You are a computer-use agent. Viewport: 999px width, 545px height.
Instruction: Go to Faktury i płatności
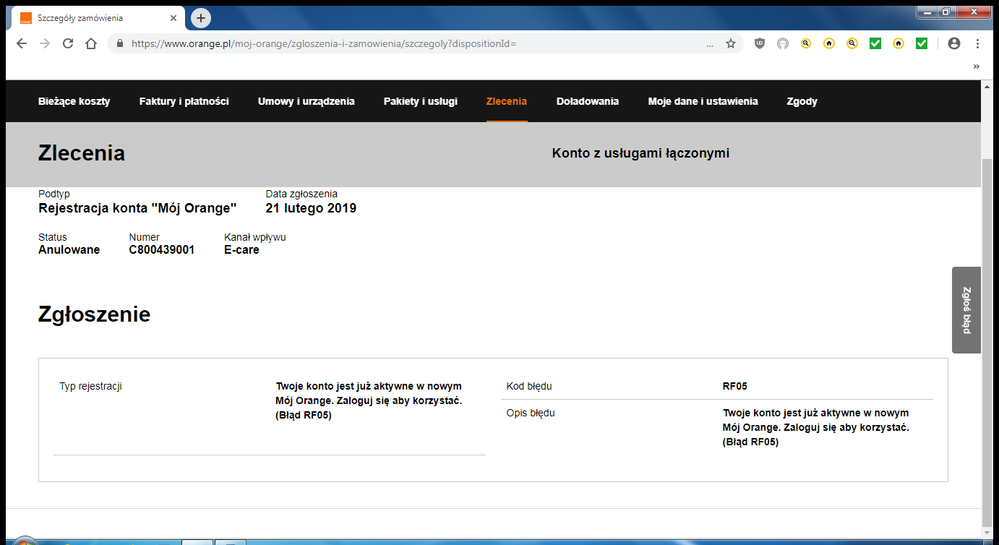click(x=184, y=101)
